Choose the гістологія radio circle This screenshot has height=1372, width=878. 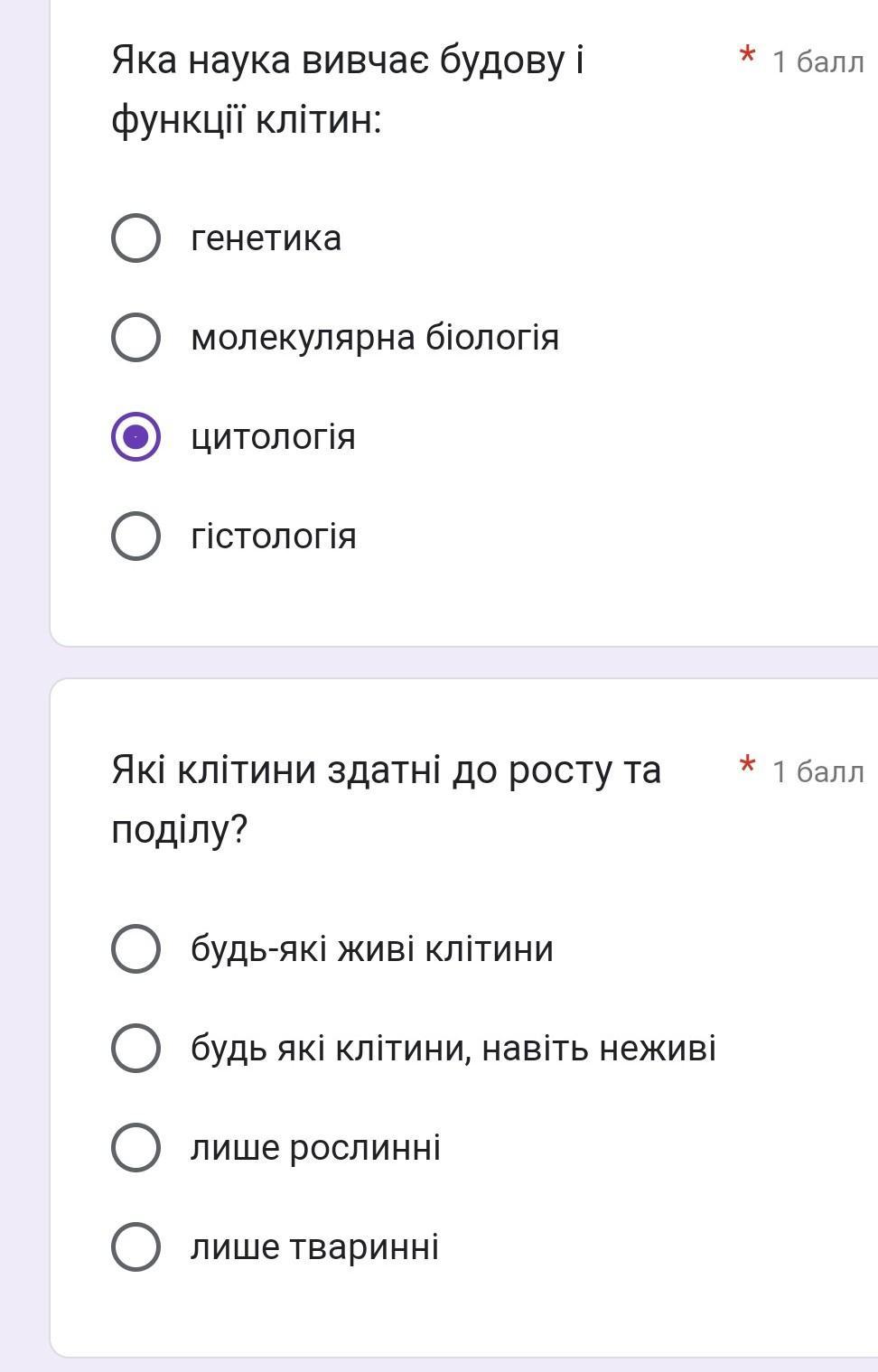coord(136,537)
